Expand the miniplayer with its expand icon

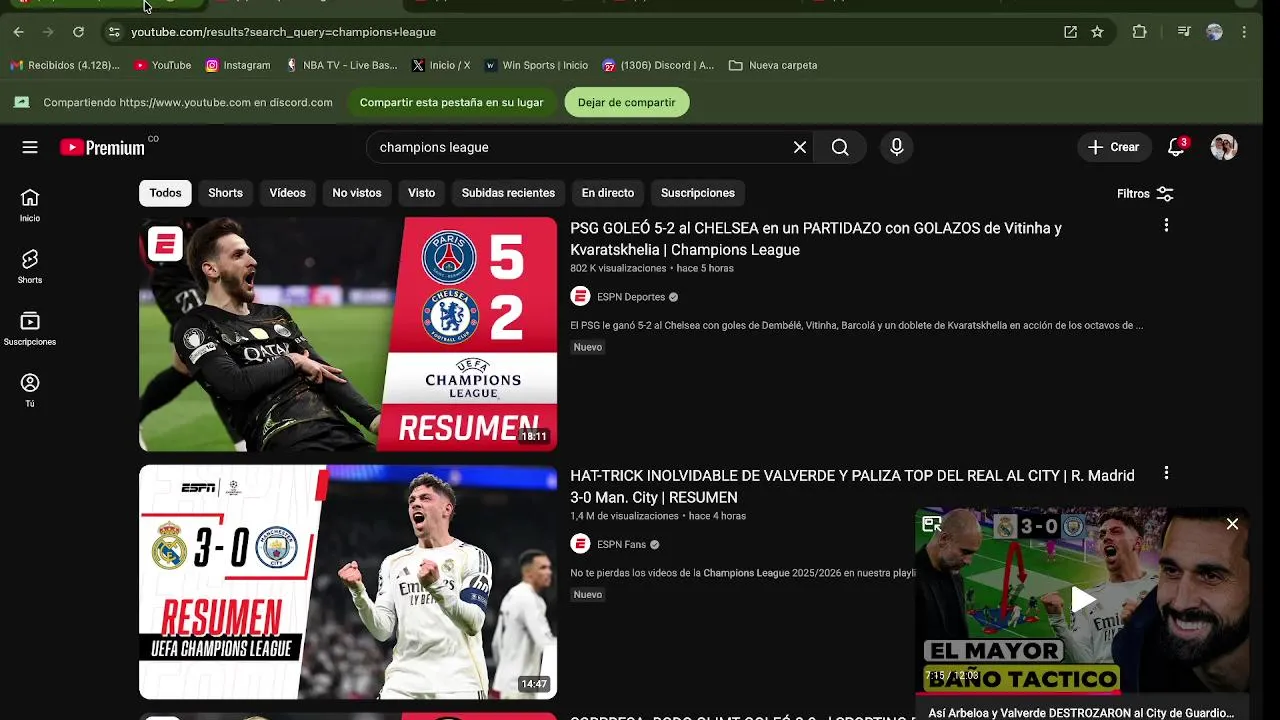tap(932, 524)
